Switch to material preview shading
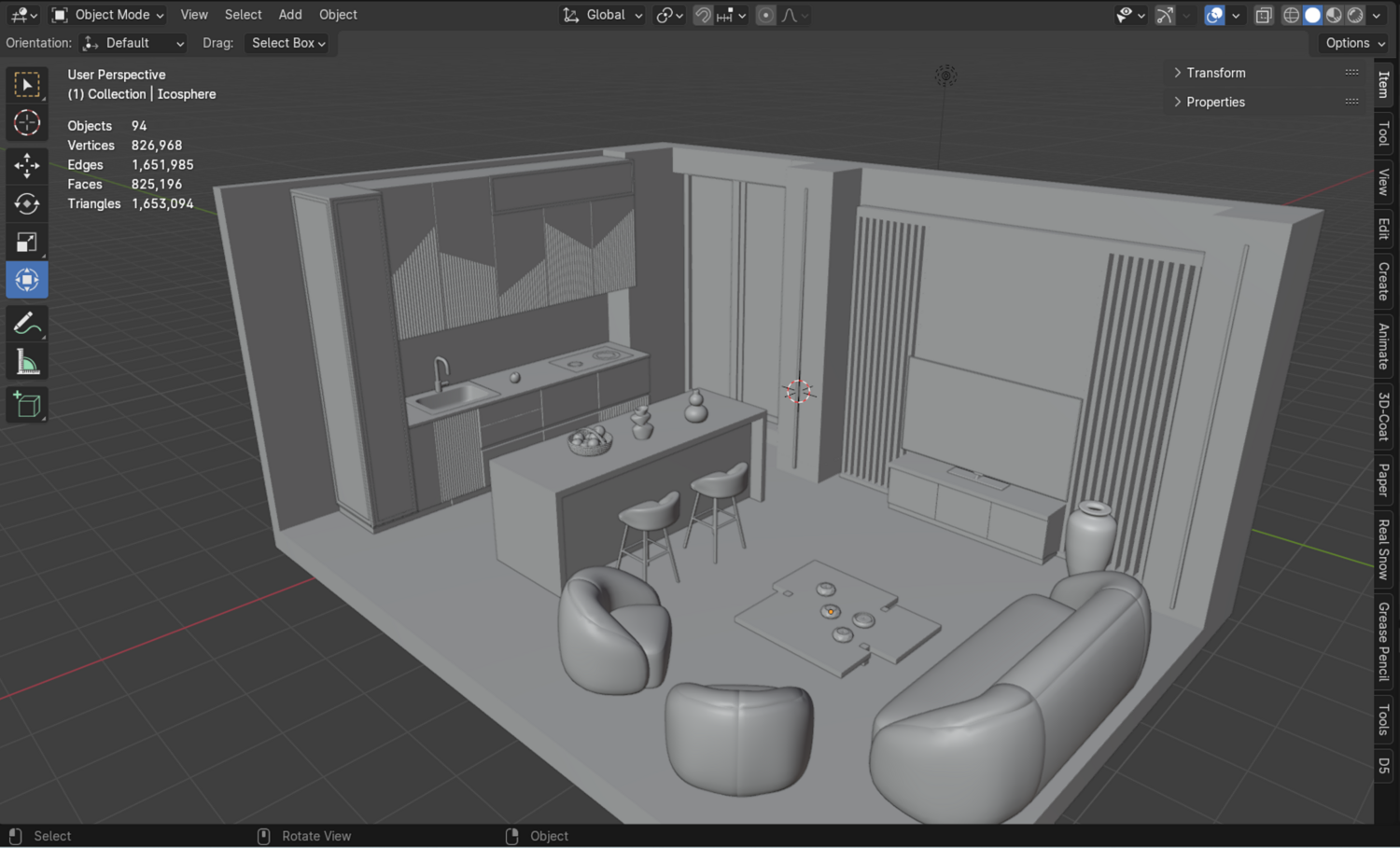This screenshot has width=1400, height=848. coord(1335,15)
